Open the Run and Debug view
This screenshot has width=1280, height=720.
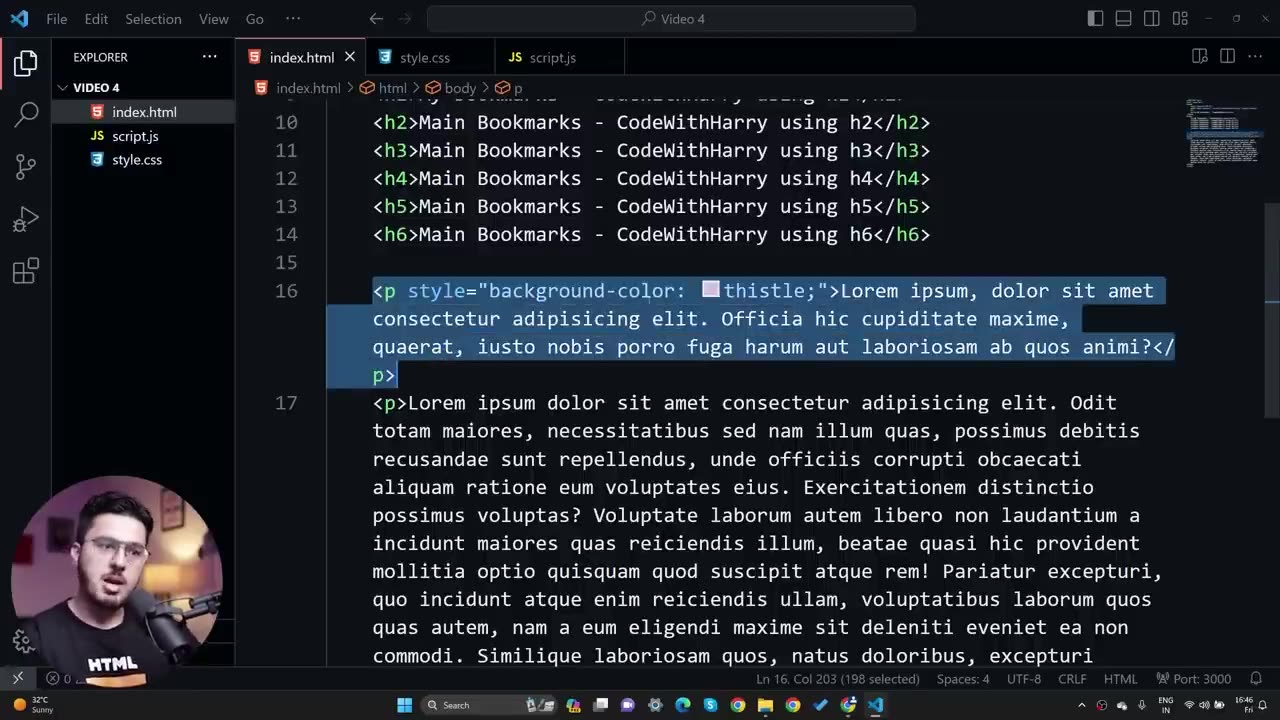(26, 219)
